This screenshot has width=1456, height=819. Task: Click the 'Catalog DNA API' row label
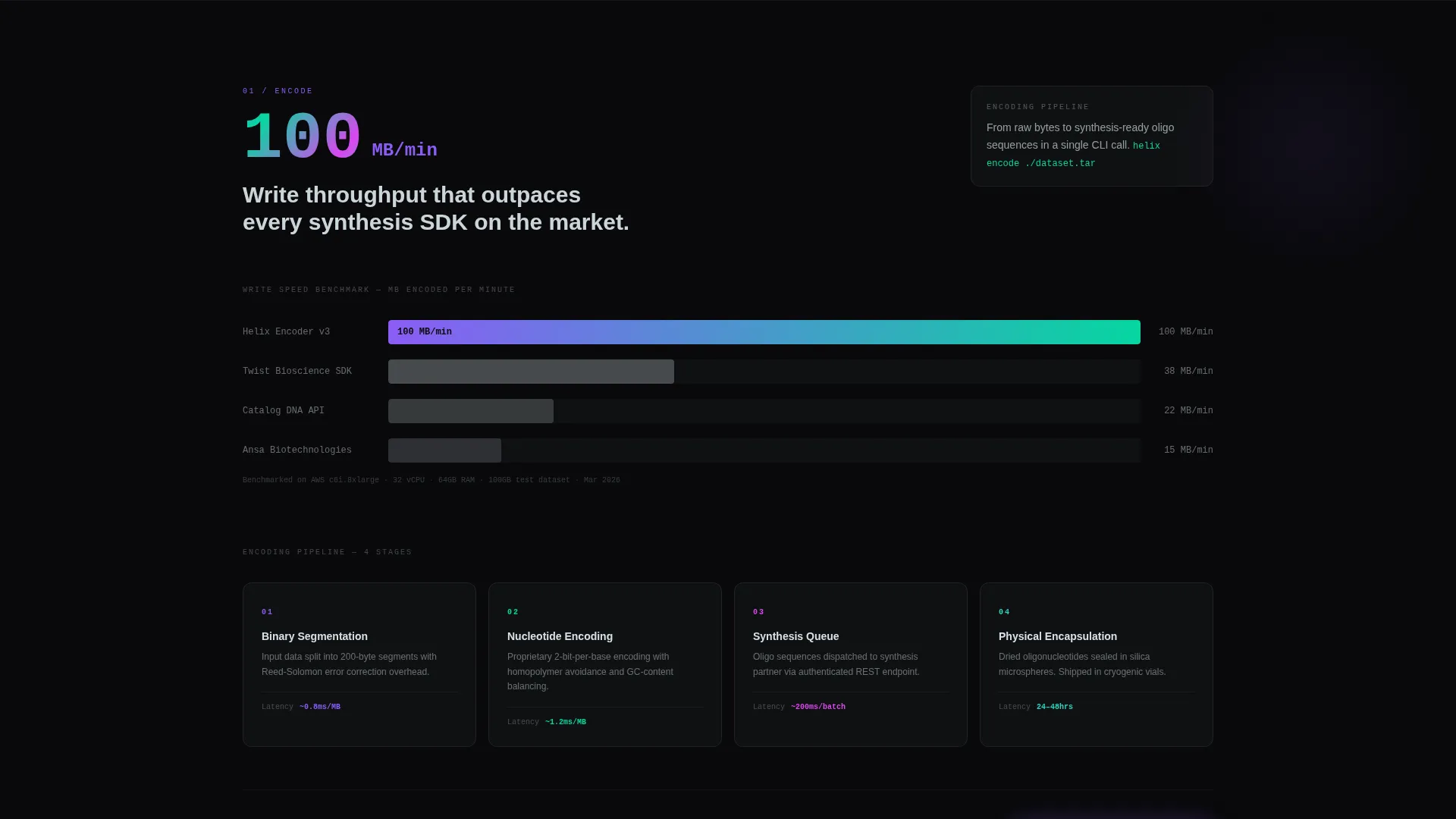click(284, 411)
